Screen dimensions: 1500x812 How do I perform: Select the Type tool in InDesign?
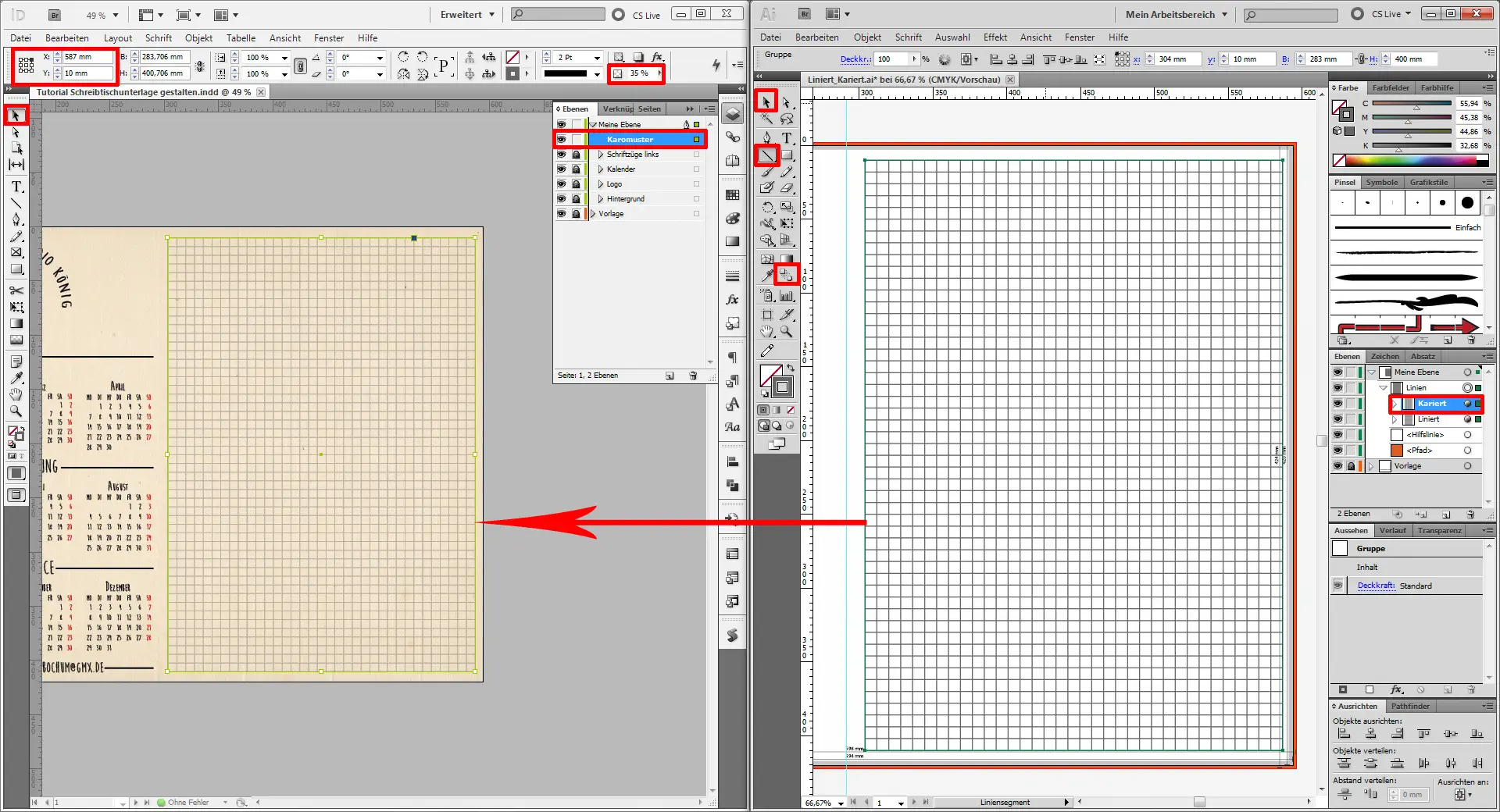16,187
